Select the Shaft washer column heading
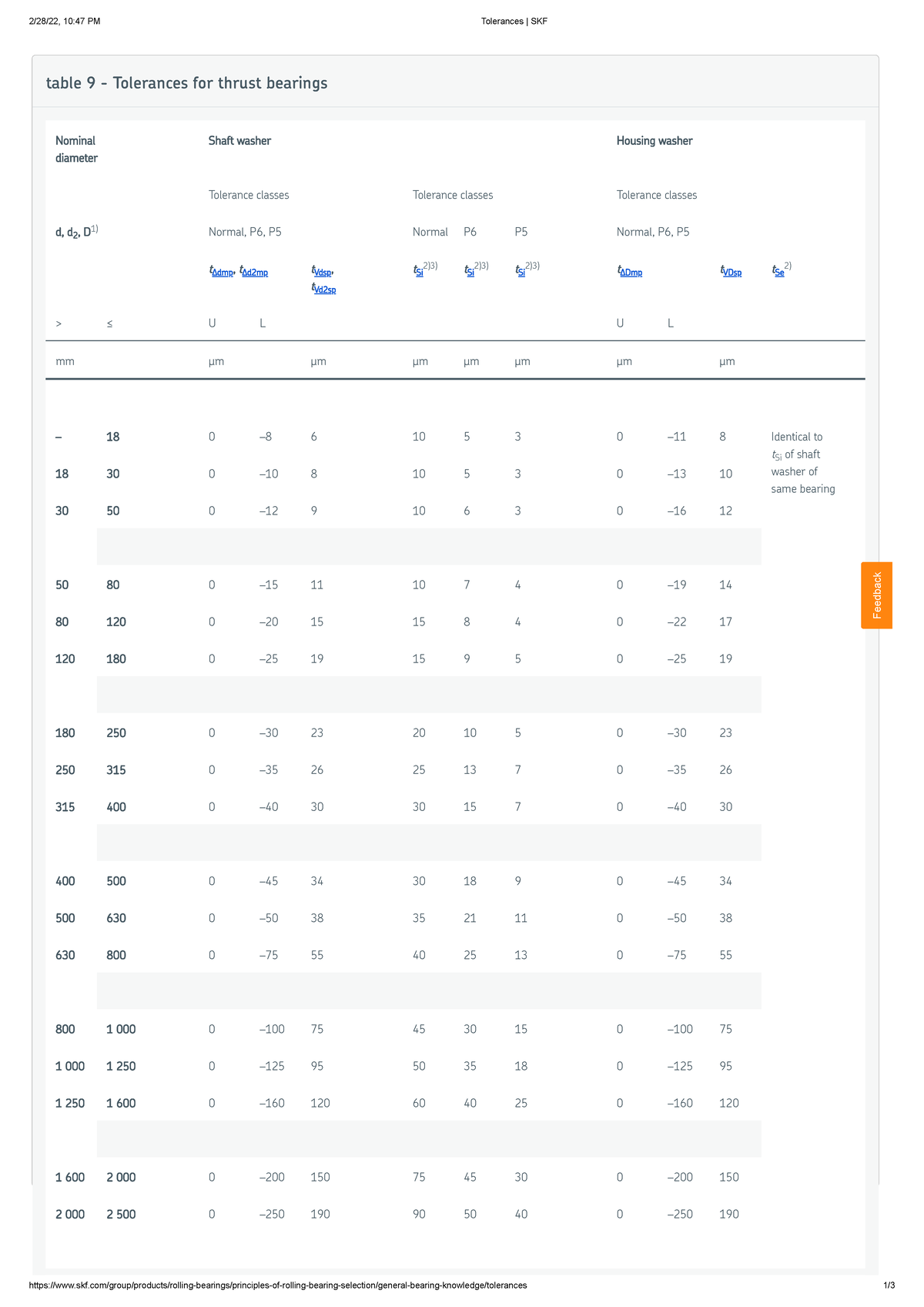The height and width of the screenshot is (1307, 924). click(x=239, y=141)
